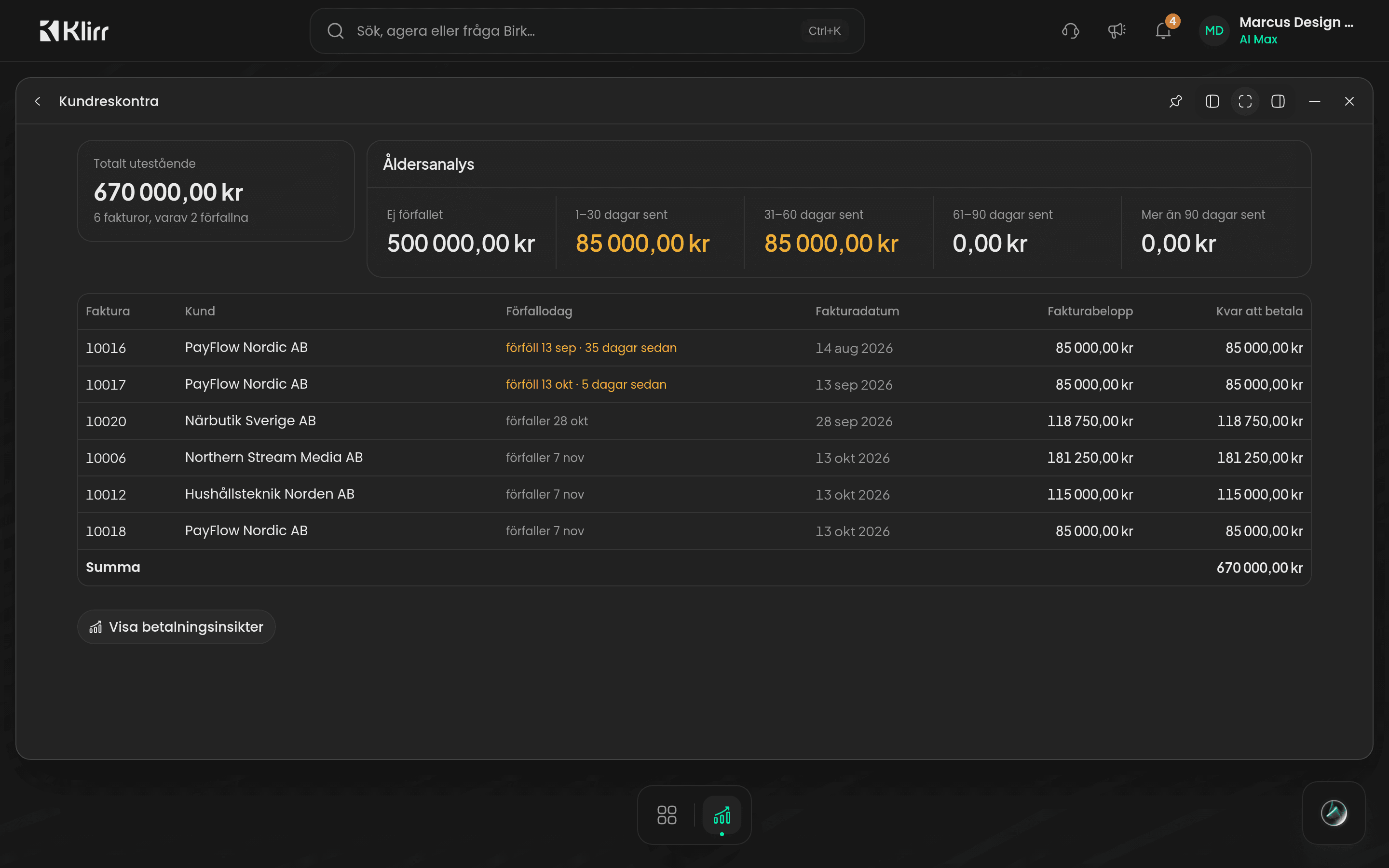The width and height of the screenshot is (1389, 868).
Task: Pin the Kundreskontra panel
Action: 1175,102
